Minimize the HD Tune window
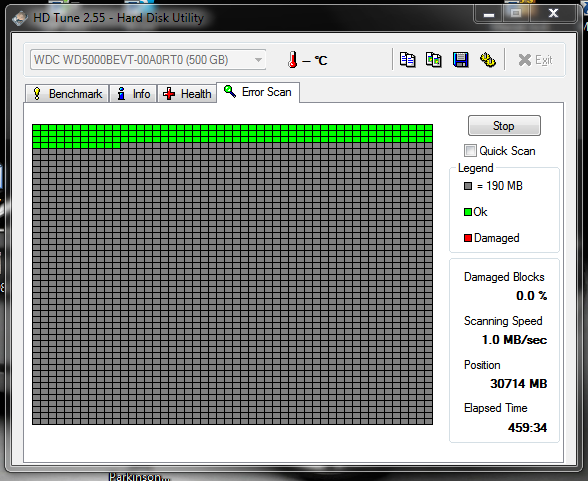Viewport: 588px width, 481px height. point(489,14)
